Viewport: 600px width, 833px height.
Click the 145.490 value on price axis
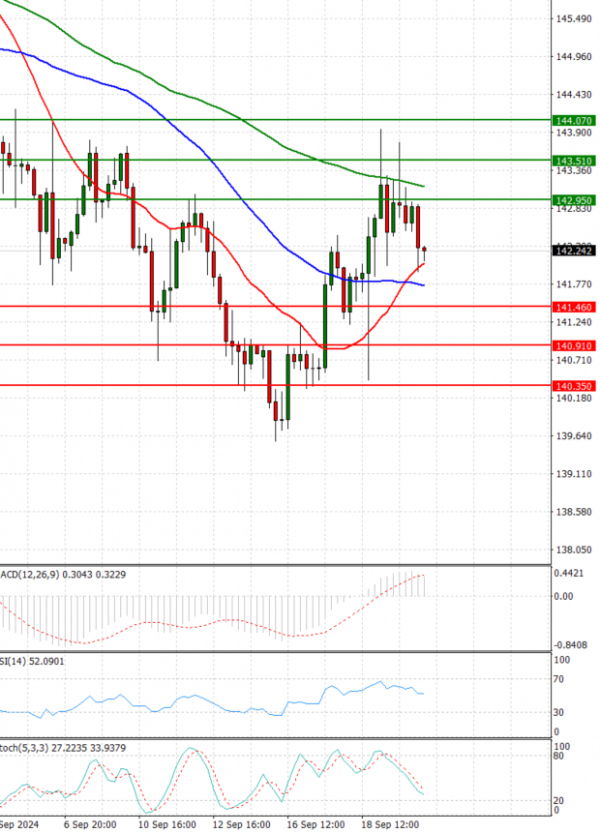point(572,19)
